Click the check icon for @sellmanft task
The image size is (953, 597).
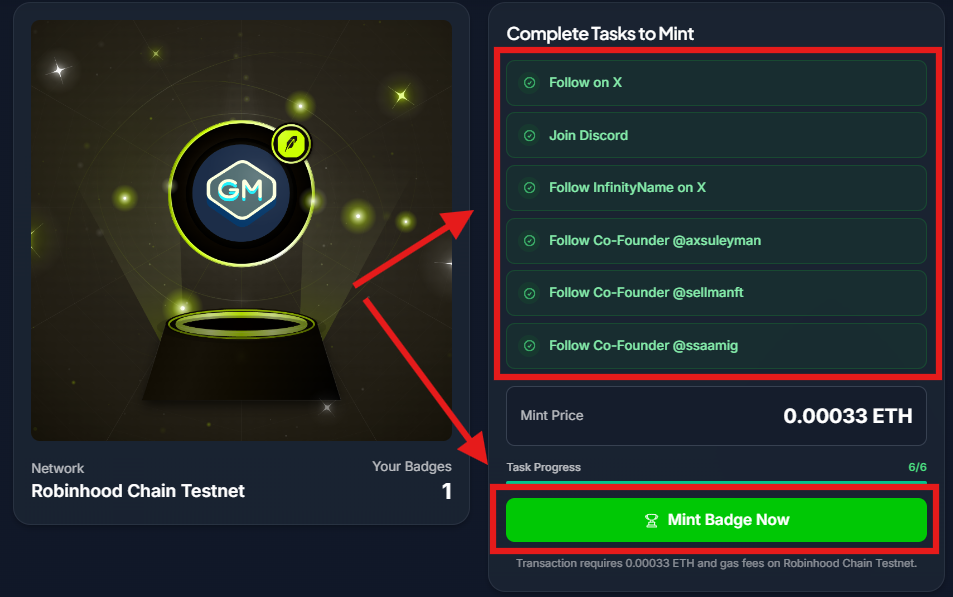click(x=529, y=293)
